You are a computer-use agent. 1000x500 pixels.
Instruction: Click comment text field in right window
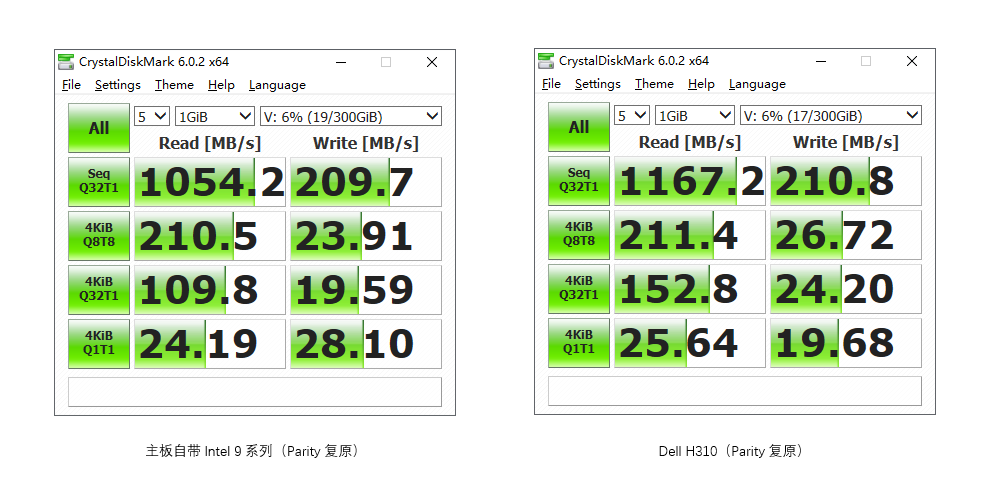click(735, 390)
